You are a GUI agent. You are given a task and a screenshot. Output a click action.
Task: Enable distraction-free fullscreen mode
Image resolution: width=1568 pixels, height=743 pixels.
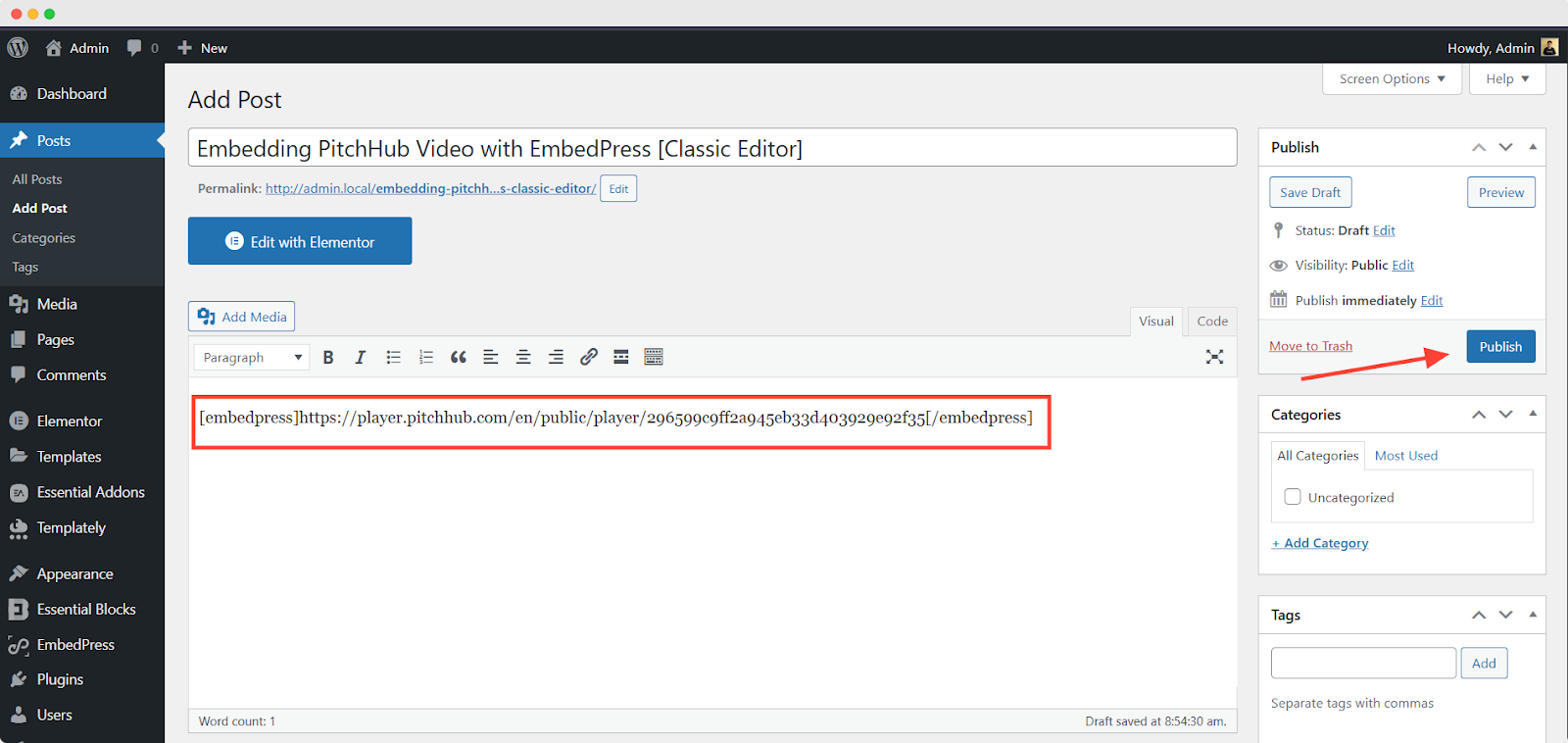coord(1214,357)
